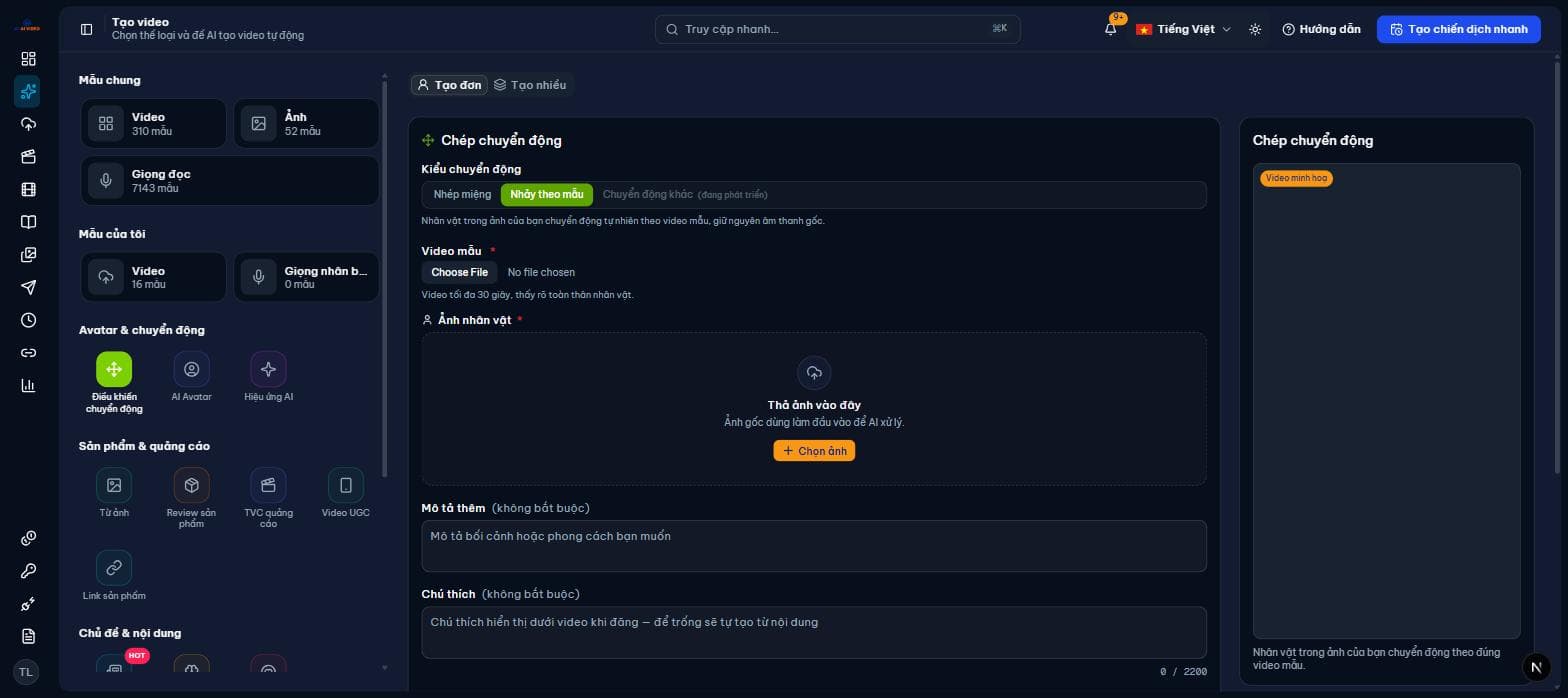The image size is (1568, 698).
Task: Open the dashboard grid icon in the sidebar
Action: coord(28,59)
